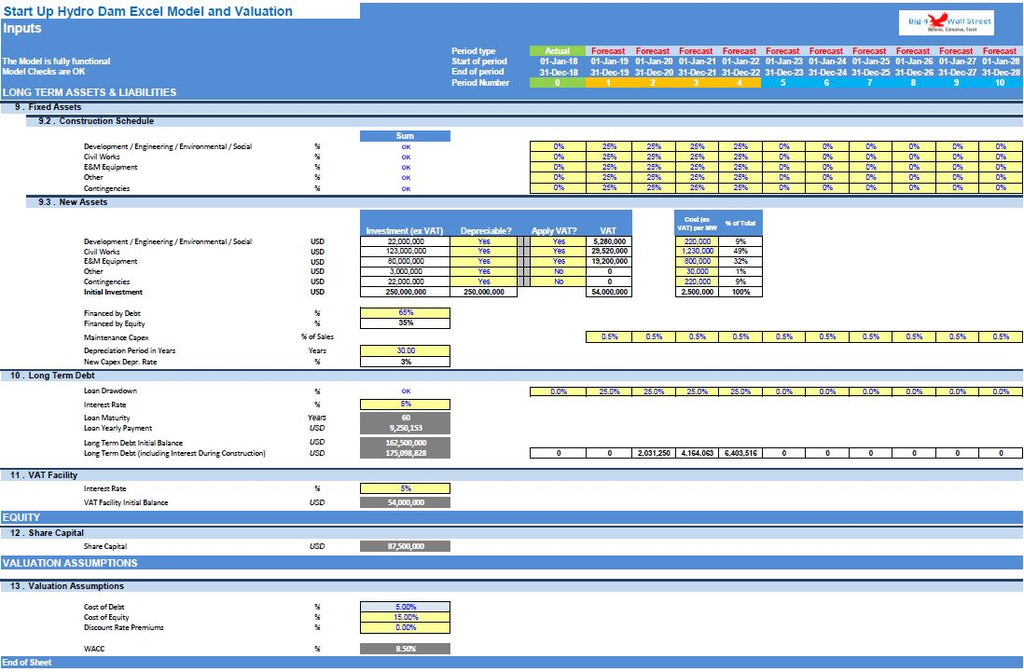Click the Financed by Debt 65% input
Image resolution: width=1024 pixels, height=672 pixels.
pyautogui.click(x=405, y=313)
